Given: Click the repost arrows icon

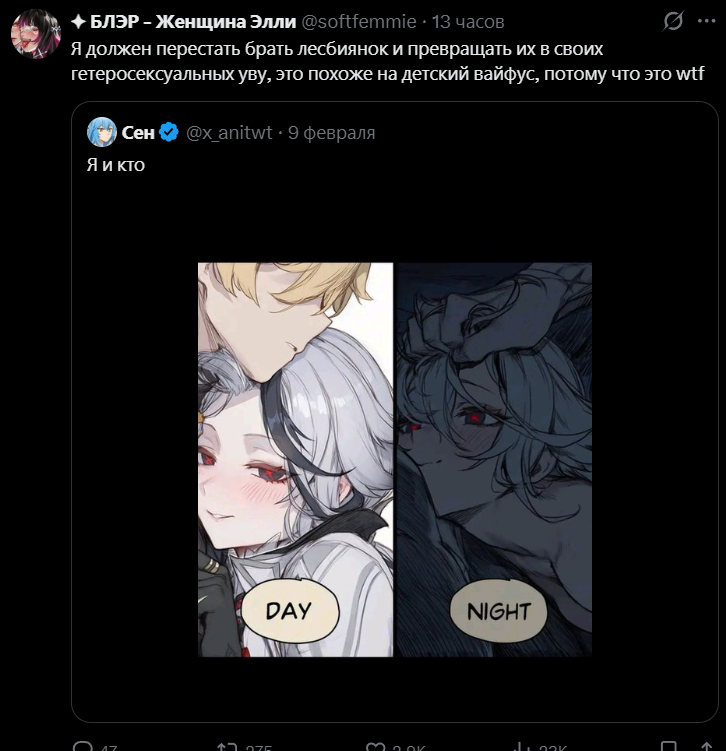Looking at the screenshot, I should coord(227,746).
